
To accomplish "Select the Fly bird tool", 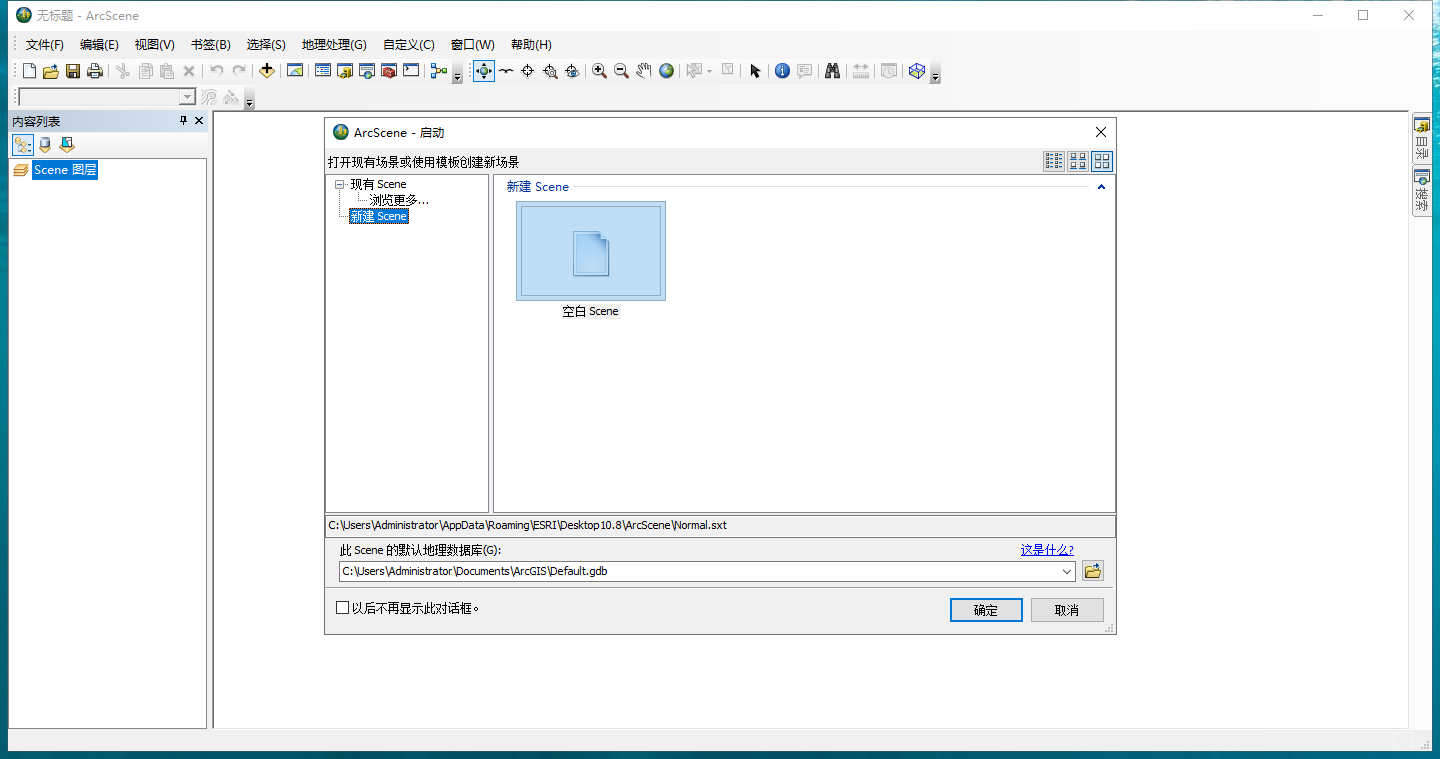I will (506, 71).
